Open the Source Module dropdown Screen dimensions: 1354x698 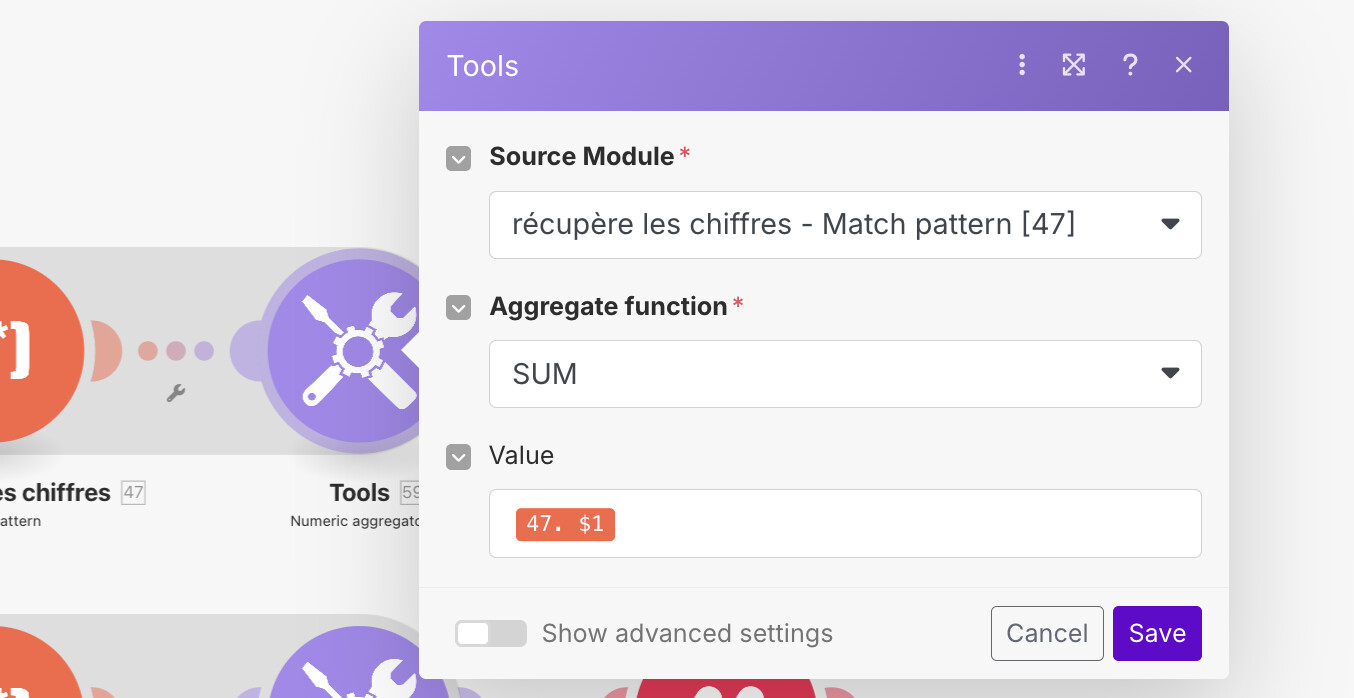[x=844, y=225]
